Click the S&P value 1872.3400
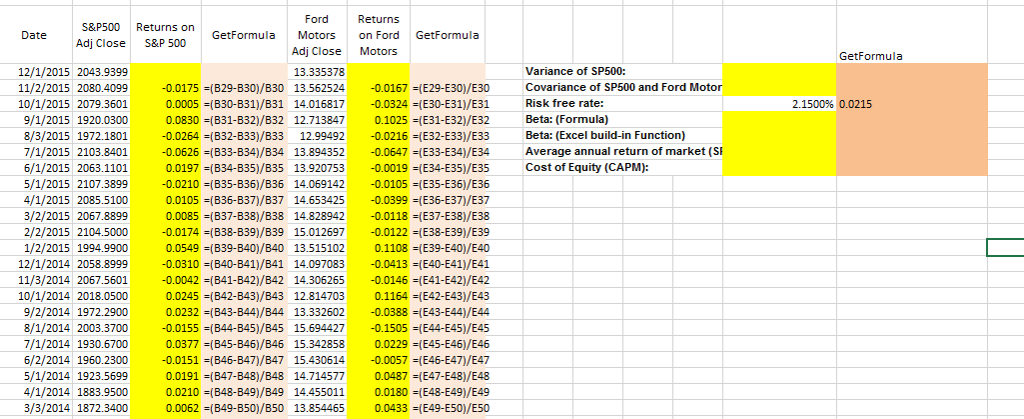This screenshot has width=1024, height=419. pyautogui.click(x=103, y=409)
